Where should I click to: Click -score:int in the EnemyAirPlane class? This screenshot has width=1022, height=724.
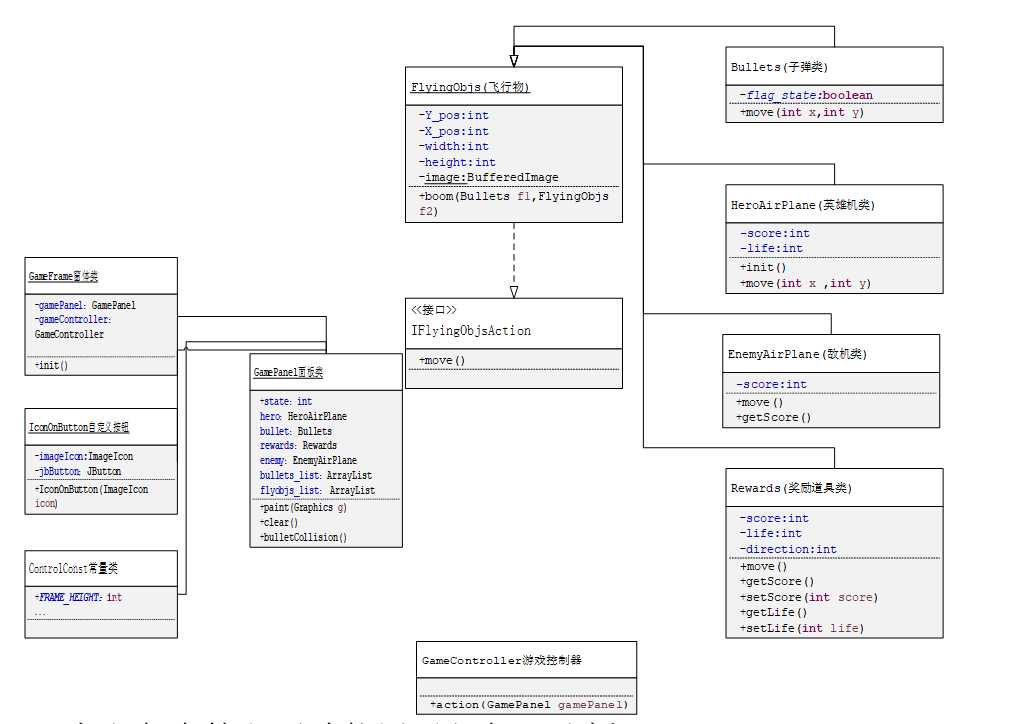pyautogui.click(x=771, y=384)
